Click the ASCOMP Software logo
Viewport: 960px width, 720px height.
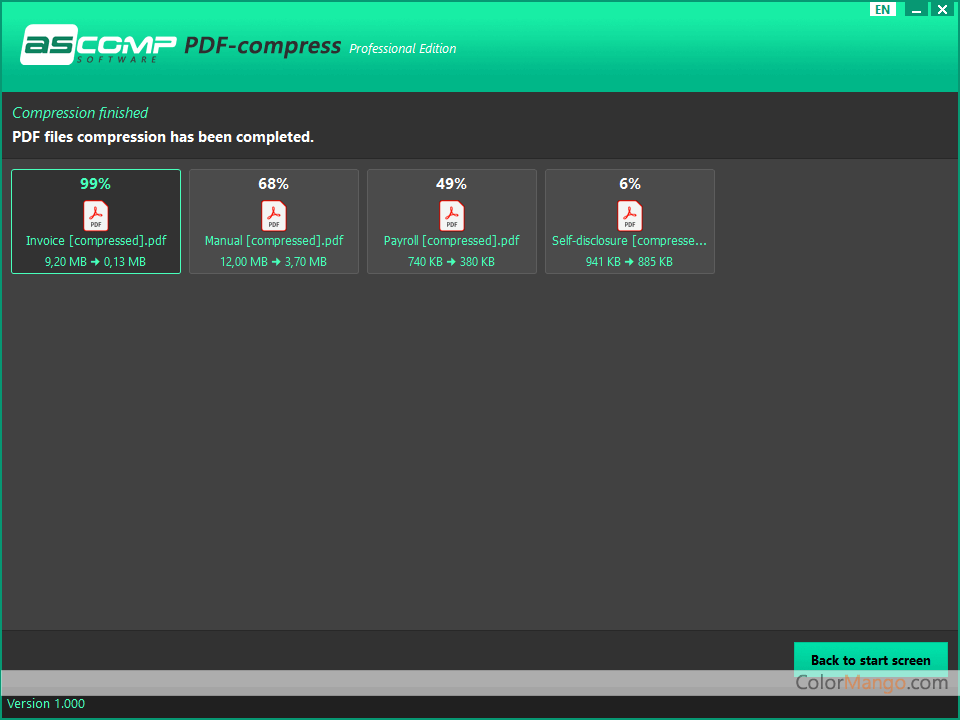(97, 46)
